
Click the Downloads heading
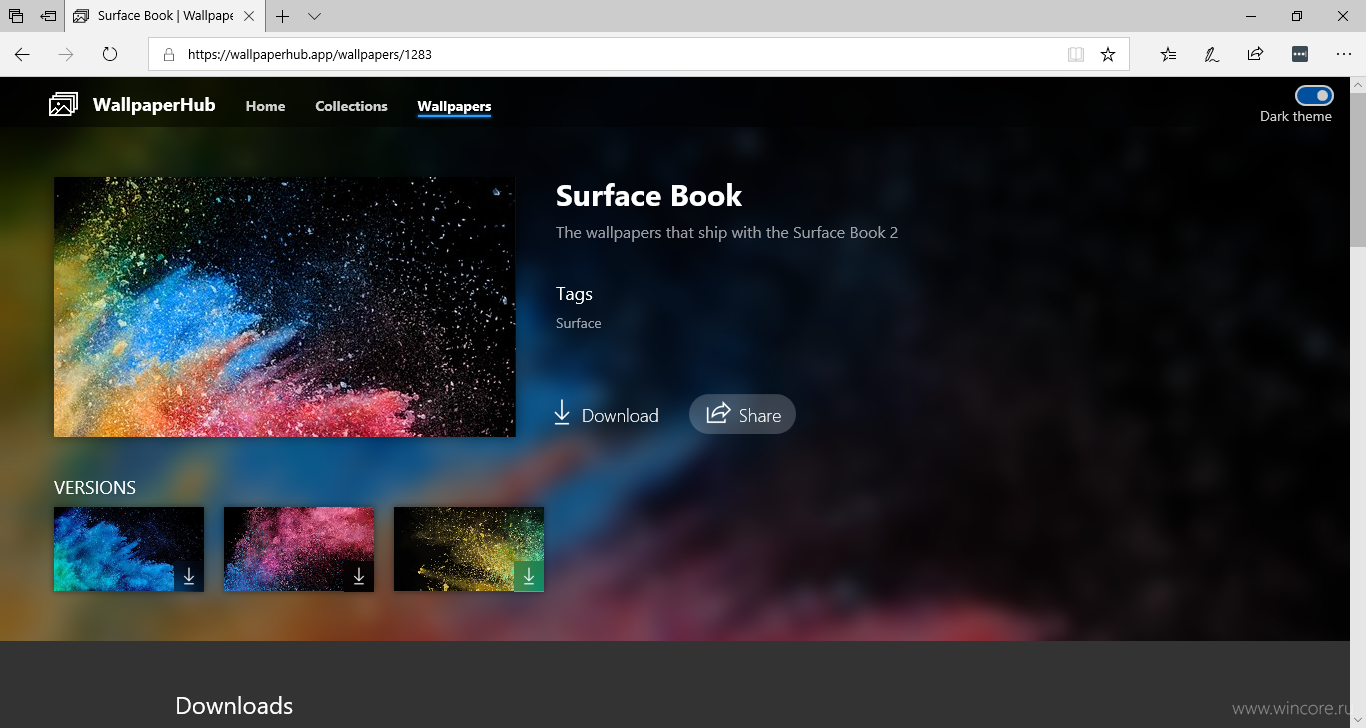[234, 705]
